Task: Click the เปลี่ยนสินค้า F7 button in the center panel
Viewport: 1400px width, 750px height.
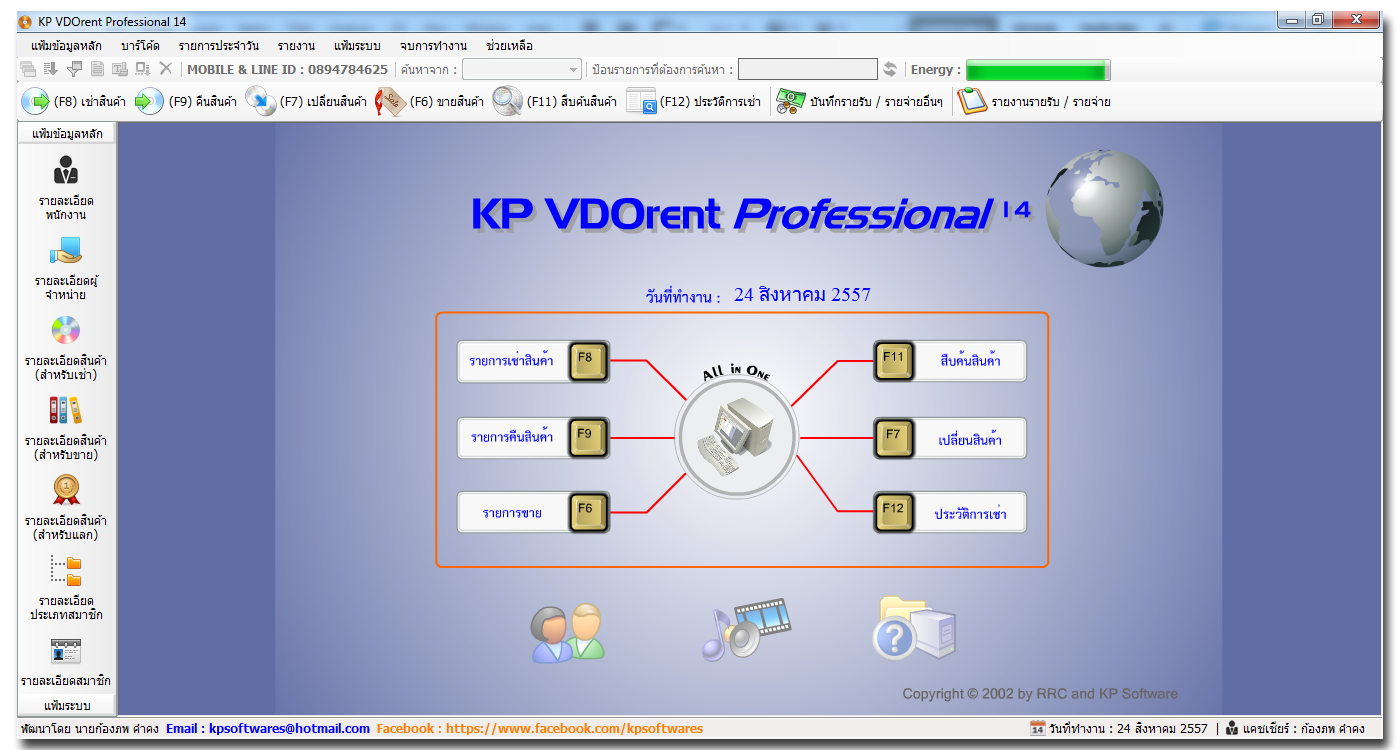Action: (950, 438)
